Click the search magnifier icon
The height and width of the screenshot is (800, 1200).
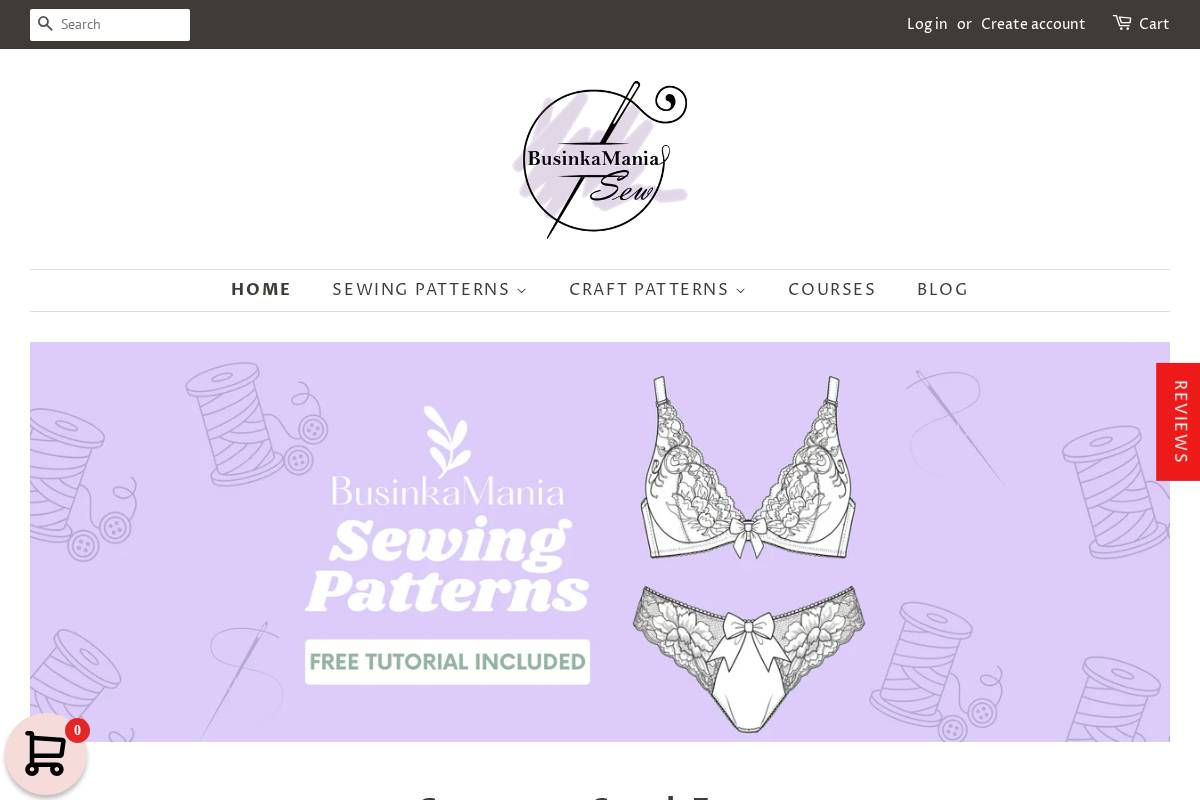pos(45,24)
